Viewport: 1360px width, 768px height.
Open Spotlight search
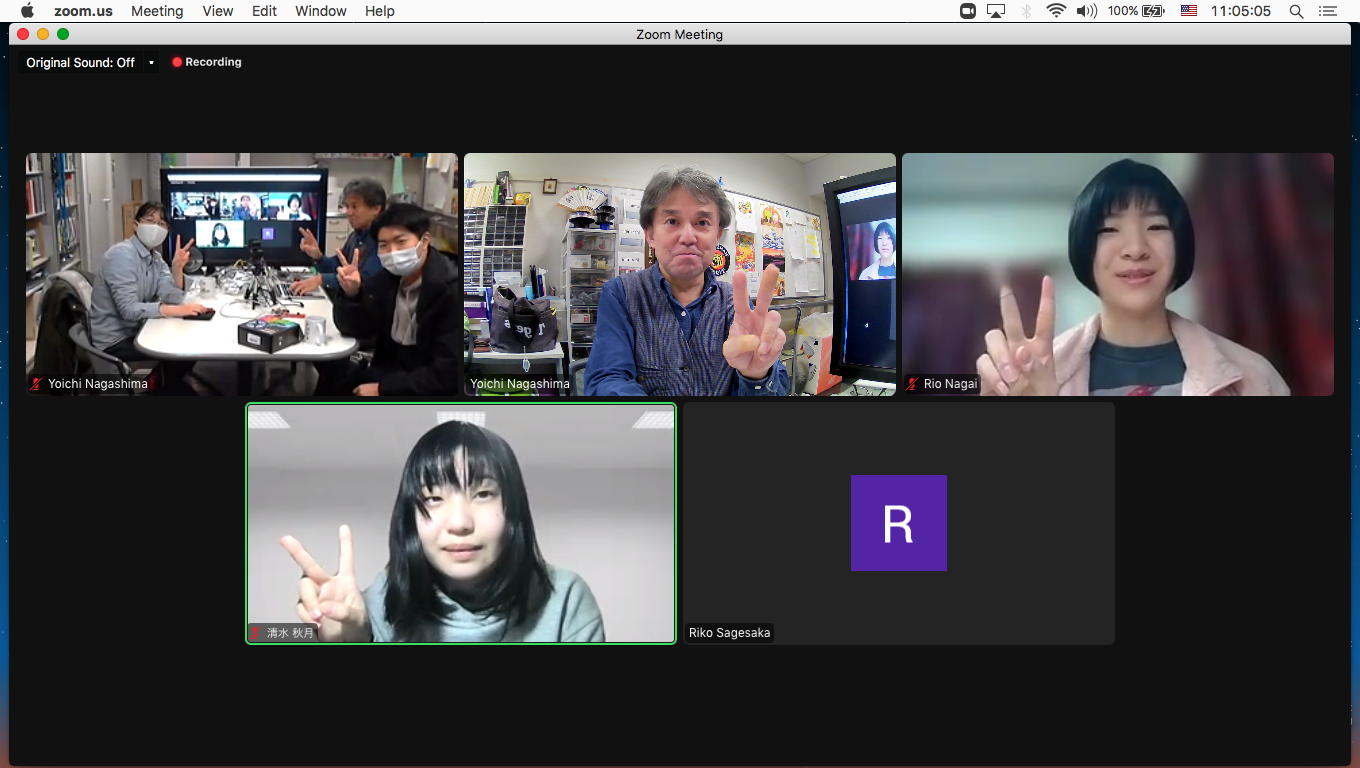point(1296,11)
